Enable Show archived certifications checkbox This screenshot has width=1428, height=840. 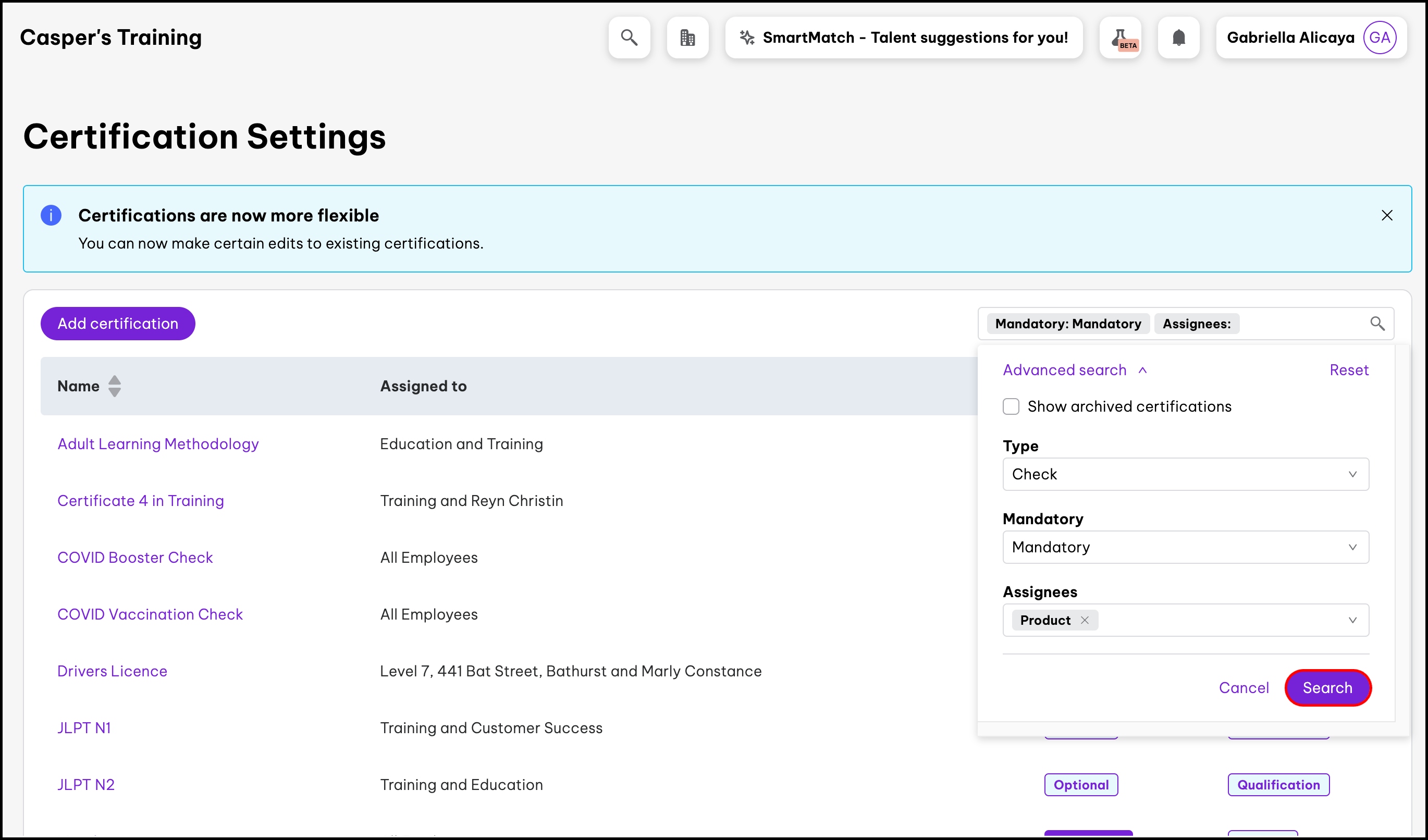pos(1011,406)
